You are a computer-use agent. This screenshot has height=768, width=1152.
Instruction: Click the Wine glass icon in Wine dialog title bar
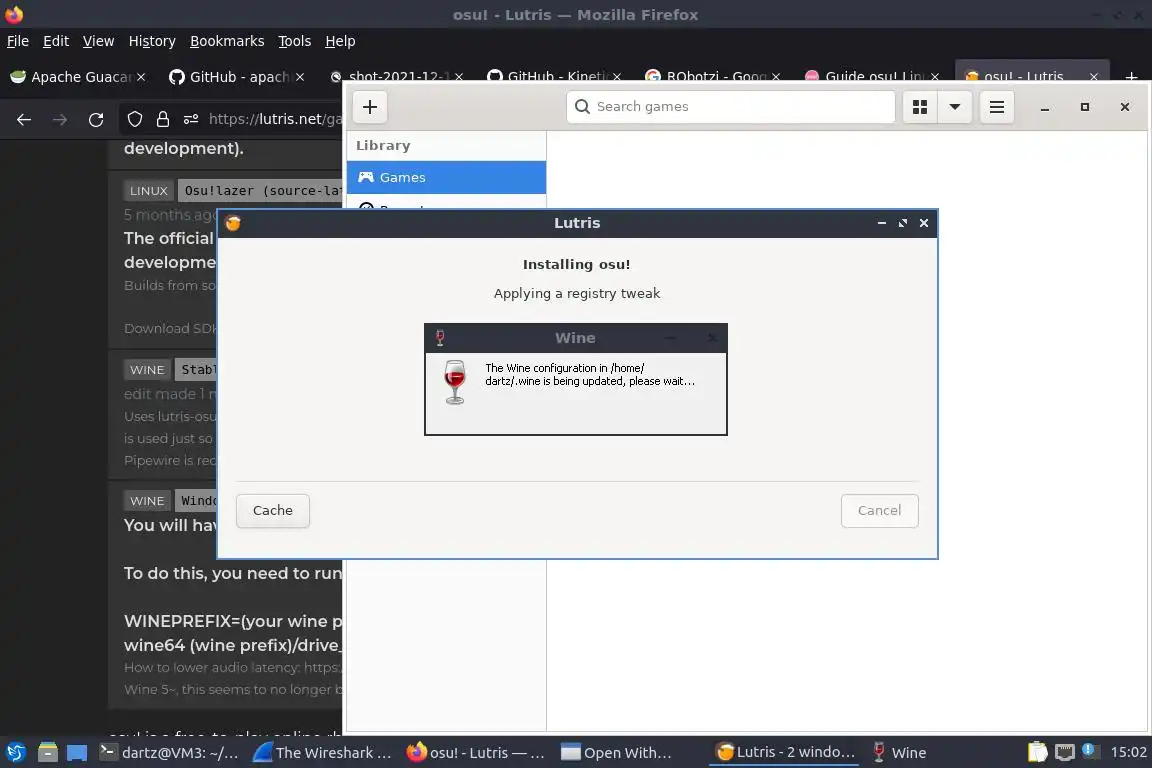(x=440, y=338)
